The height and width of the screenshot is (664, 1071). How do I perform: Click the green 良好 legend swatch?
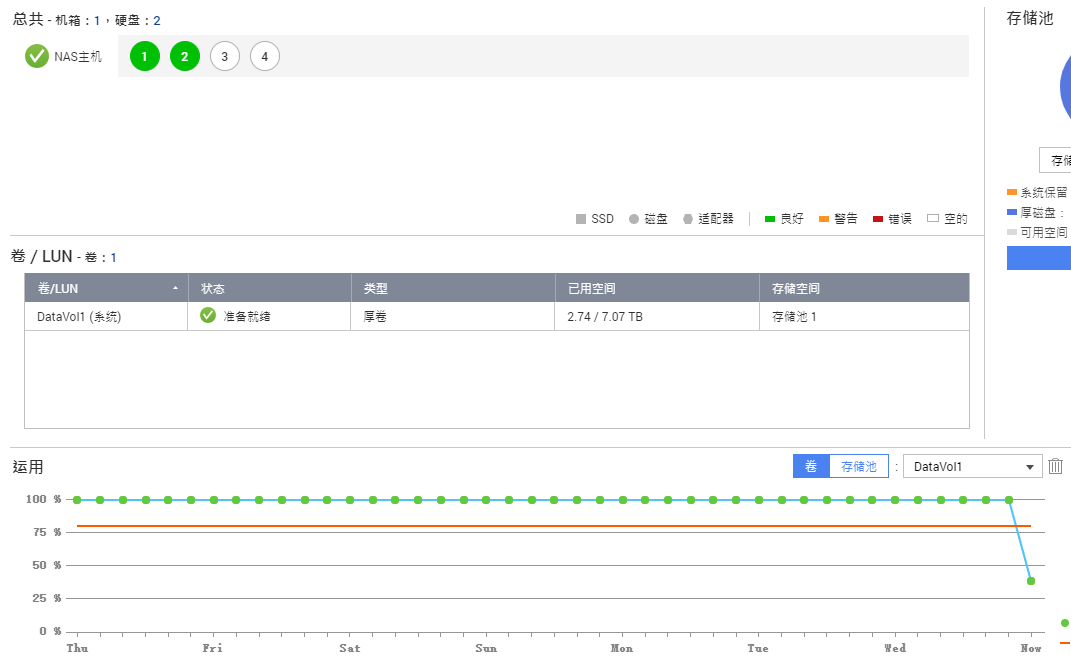point(770,219)
